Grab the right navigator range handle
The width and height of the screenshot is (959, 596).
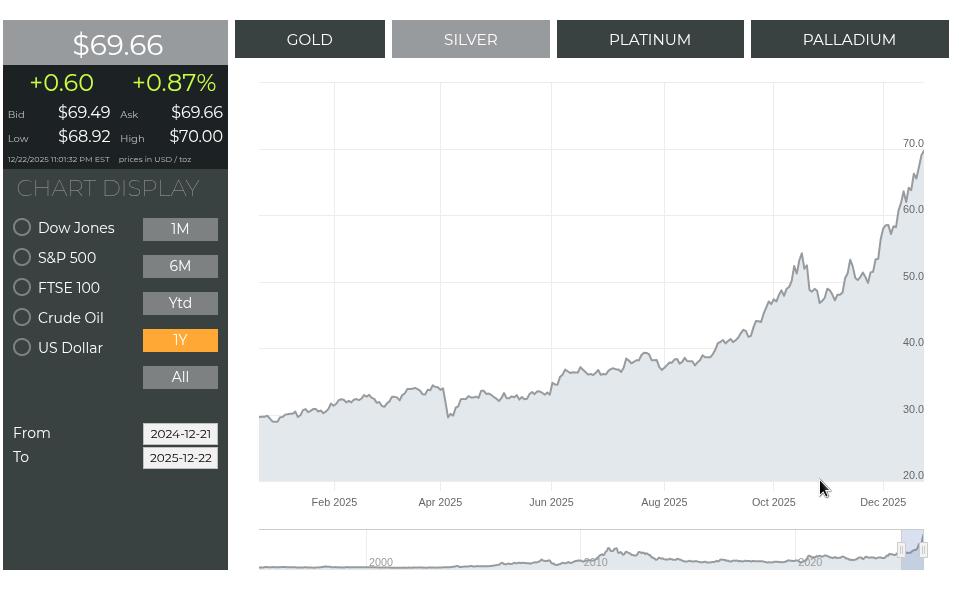point(924,550)
